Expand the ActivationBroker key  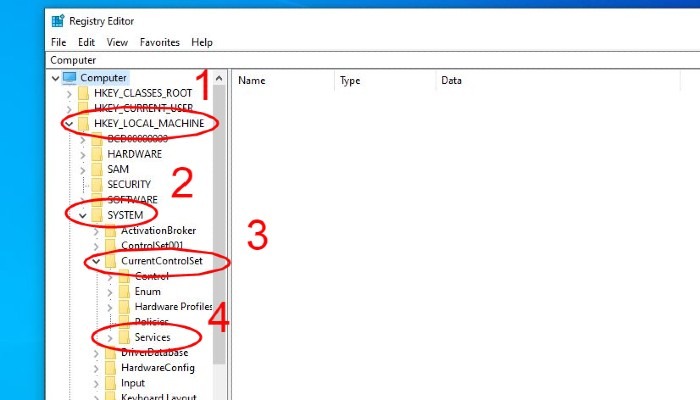point(96,231)
